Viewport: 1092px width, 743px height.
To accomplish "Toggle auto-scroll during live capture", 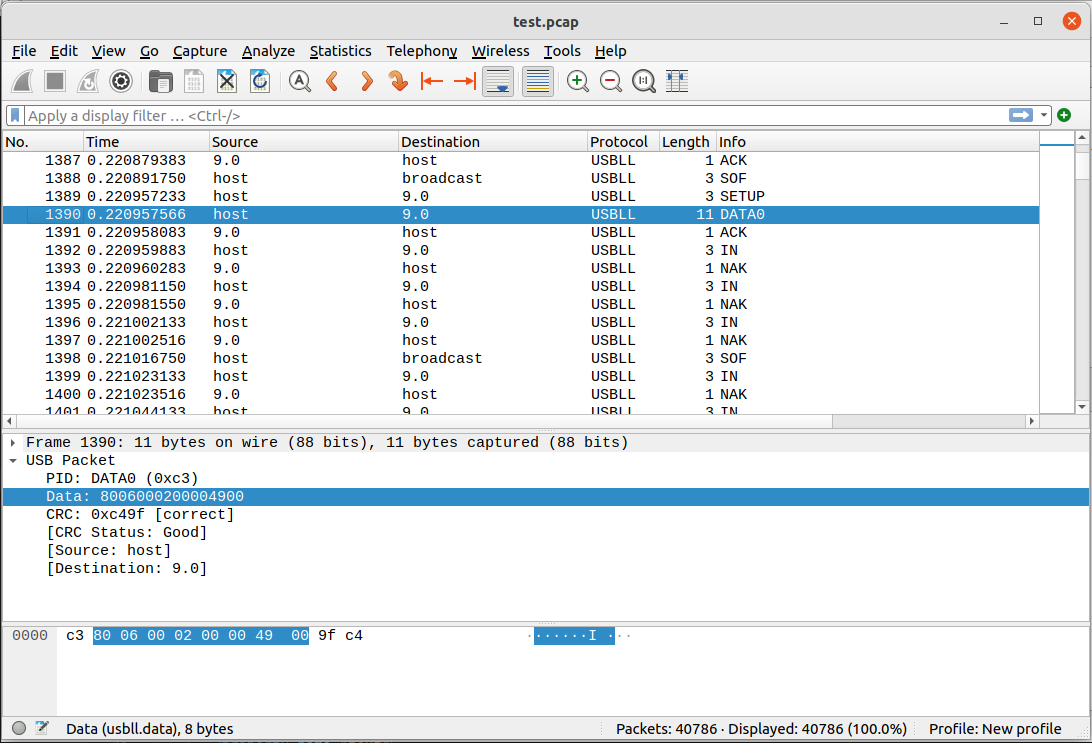I will point(498,81).
